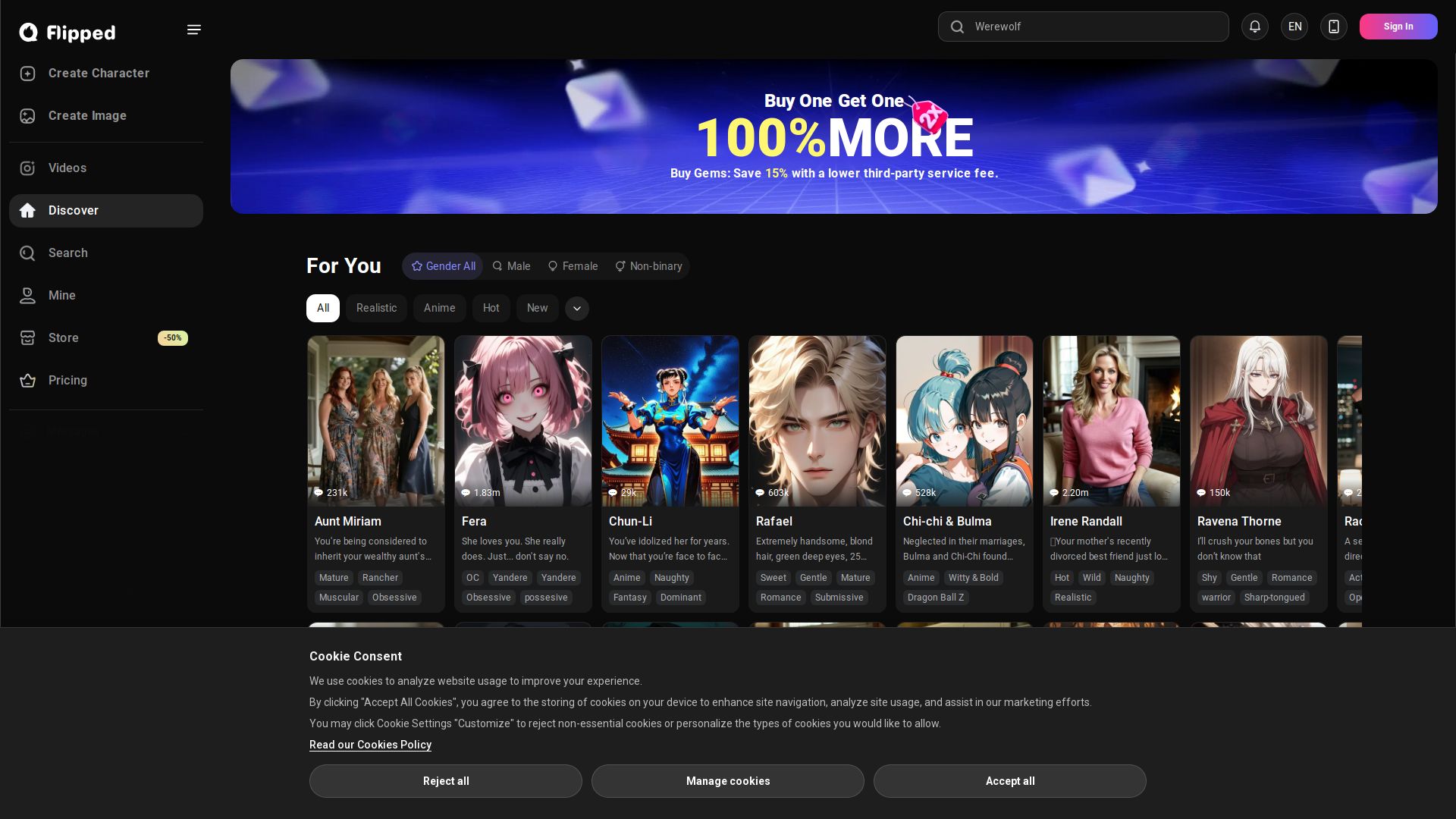Open the Discover sidebar item
The image size is (1456, 819).
(x=106, y=211)
